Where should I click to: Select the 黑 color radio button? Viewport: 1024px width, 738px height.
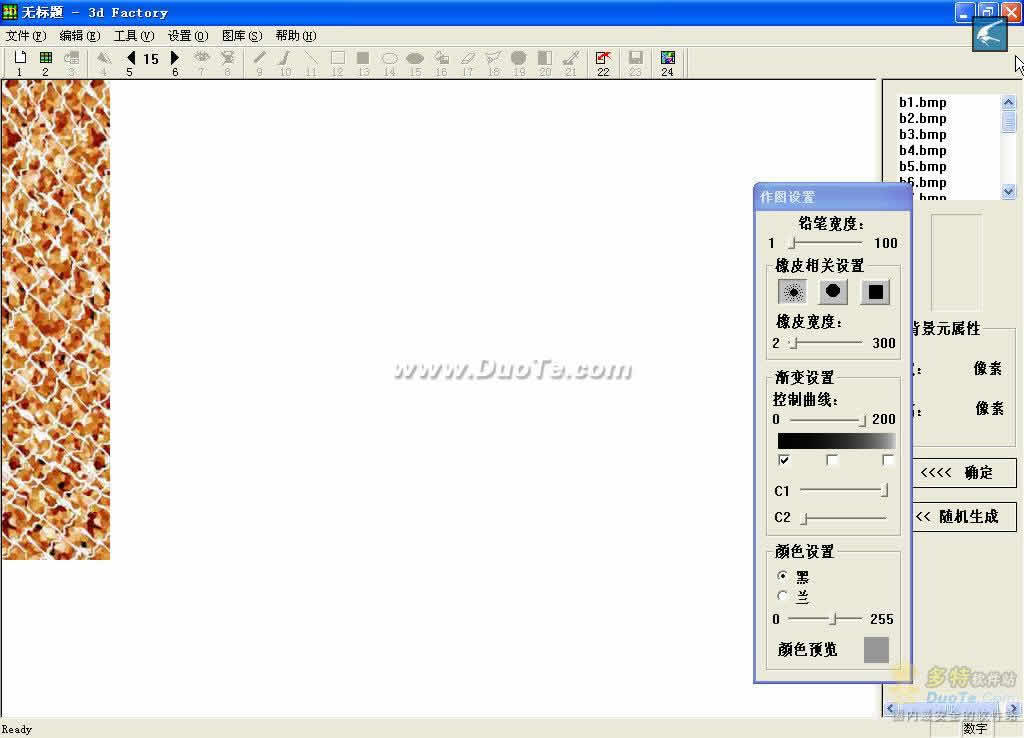[783, 577]
